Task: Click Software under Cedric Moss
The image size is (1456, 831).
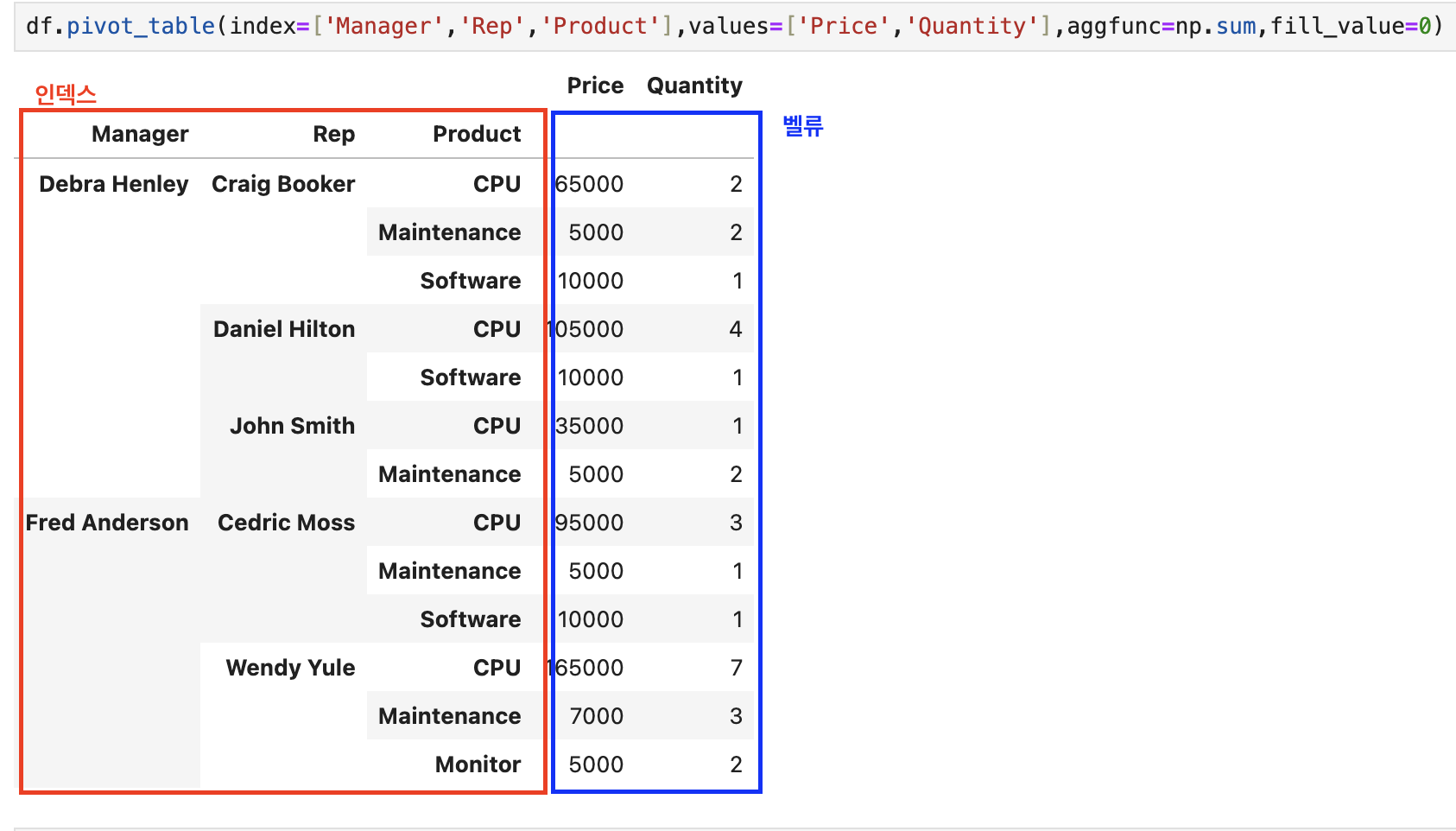Action: click(x=471, y=619)
